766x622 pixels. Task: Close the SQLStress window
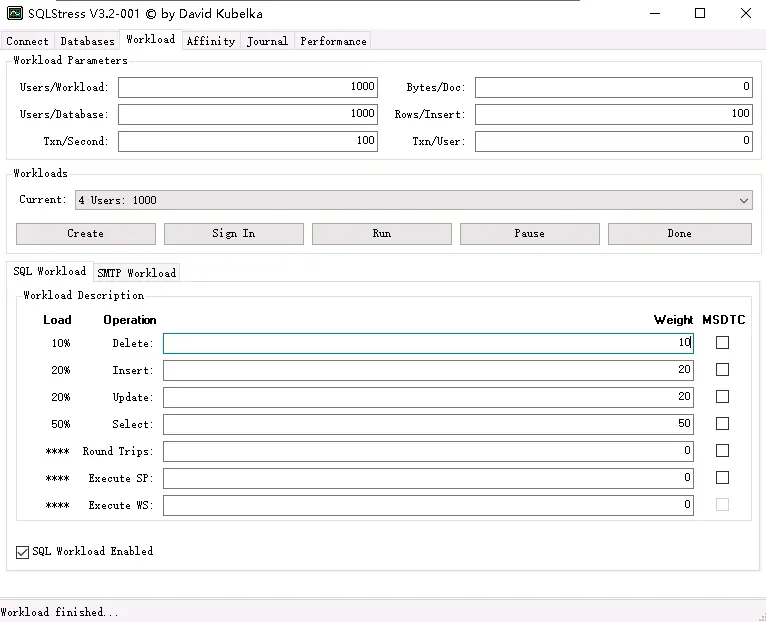745,13
